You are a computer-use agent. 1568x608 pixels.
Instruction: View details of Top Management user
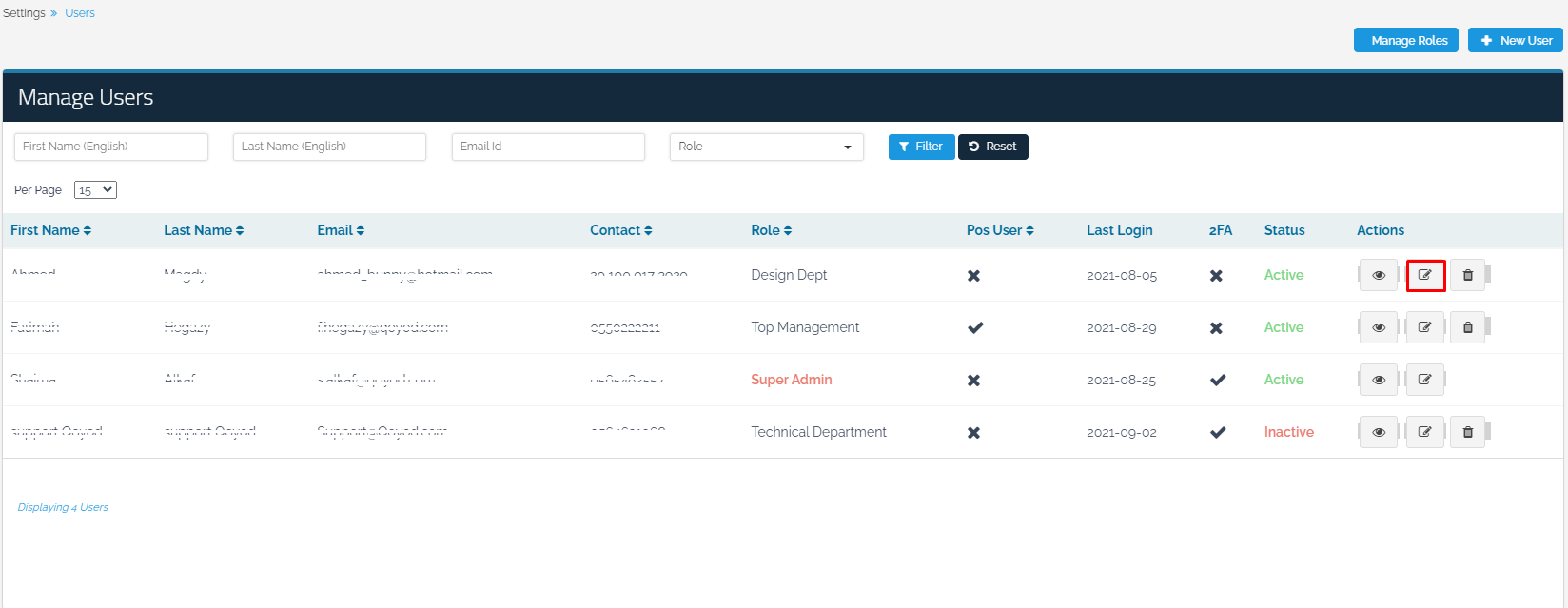(1378, 327)
